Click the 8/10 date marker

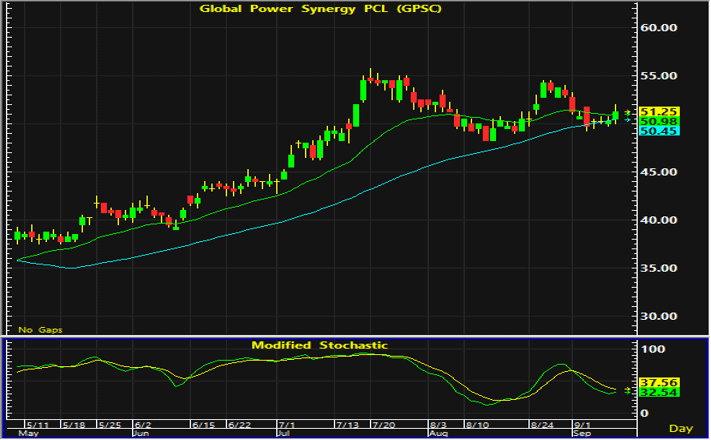click(x=477, y=425)
